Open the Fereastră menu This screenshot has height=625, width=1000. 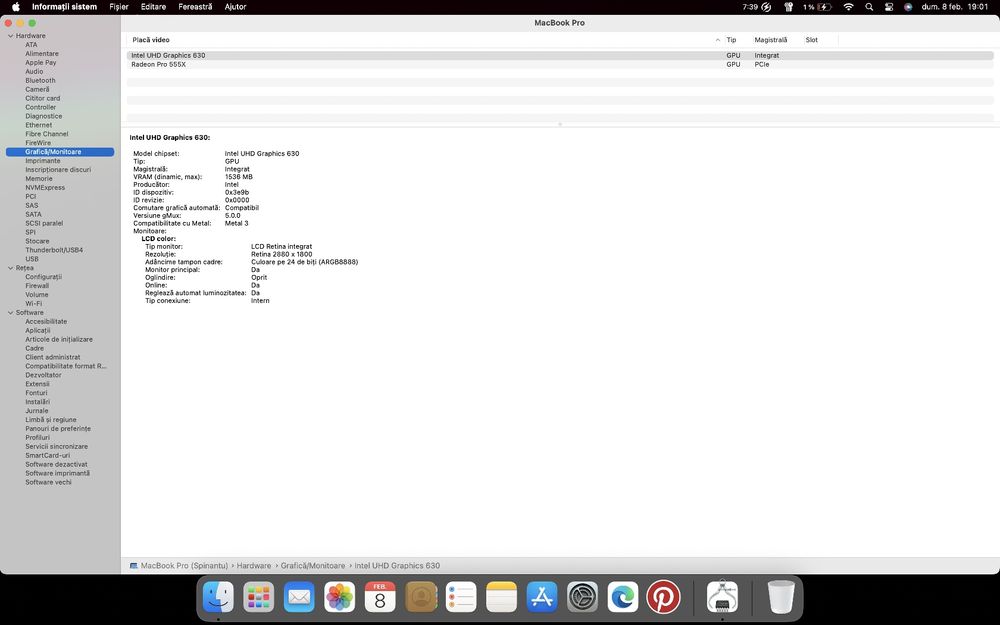click(x=195, y=7)
